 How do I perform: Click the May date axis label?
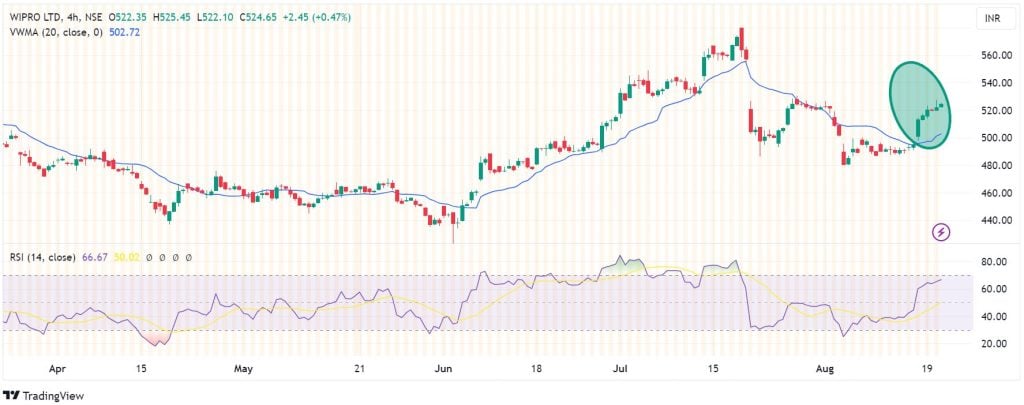242,368
